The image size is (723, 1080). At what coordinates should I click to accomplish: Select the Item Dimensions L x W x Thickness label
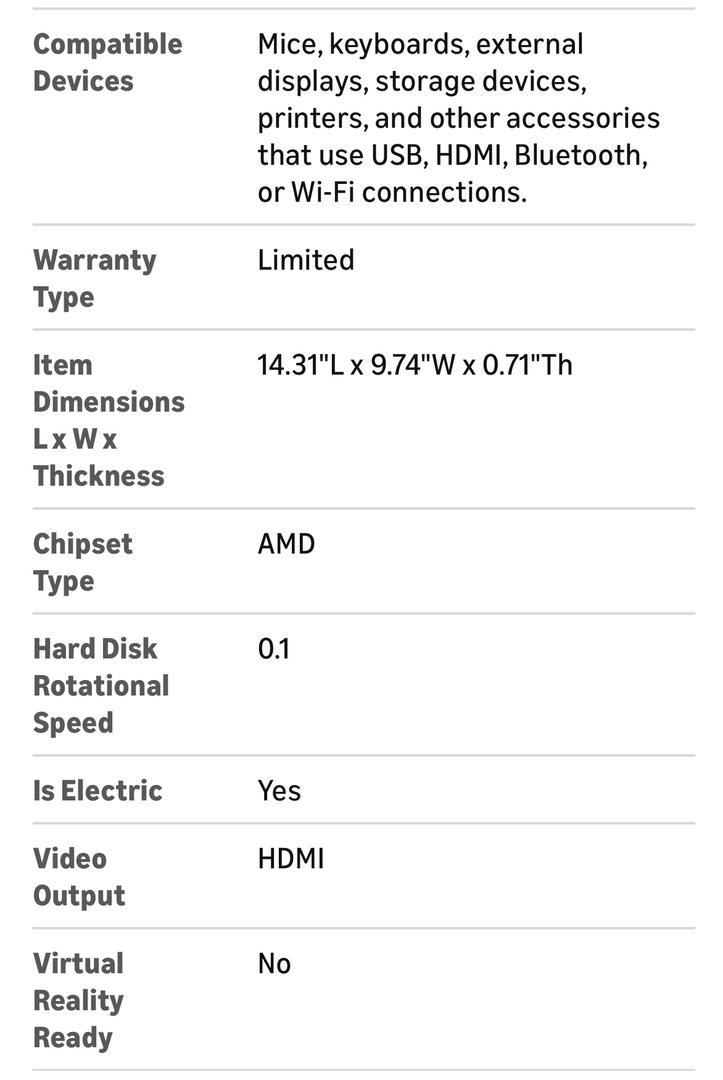pos(108,420)
